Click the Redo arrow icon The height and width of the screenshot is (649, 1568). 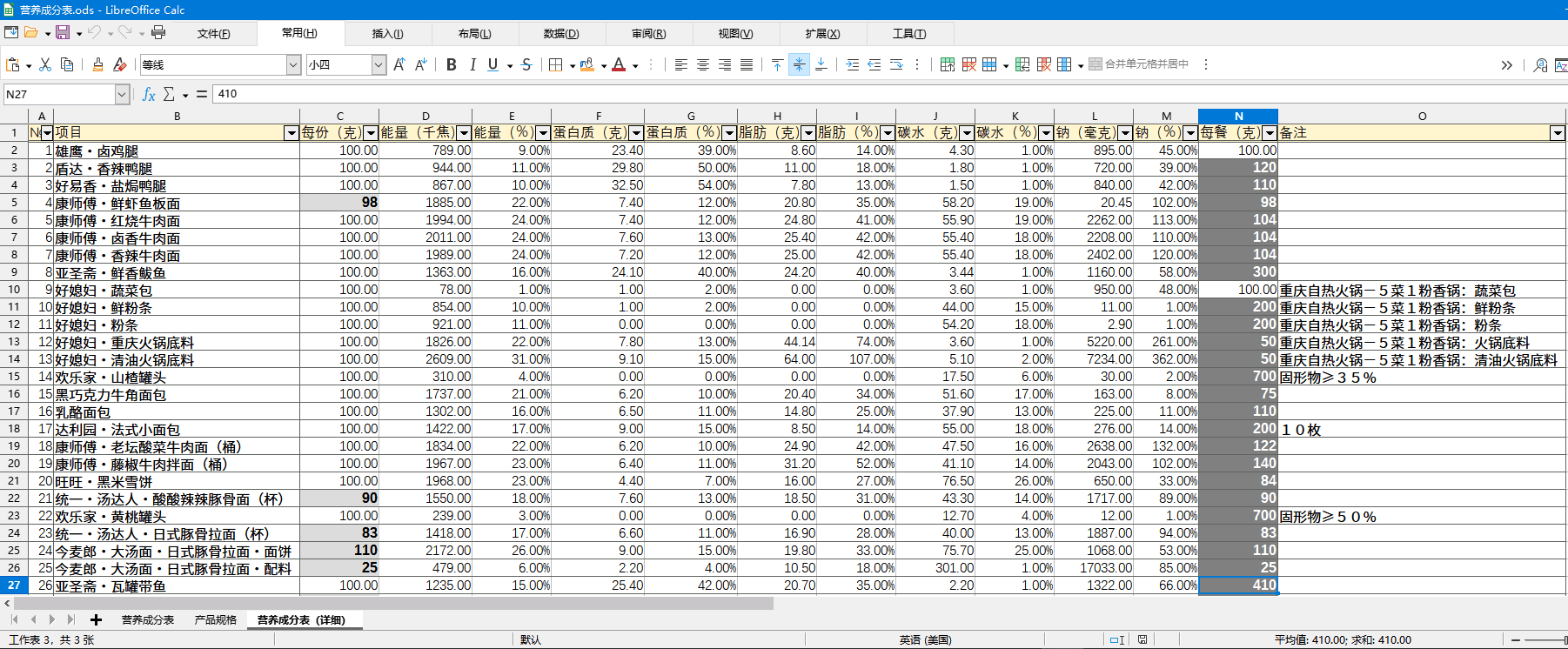pyautogui.click(x=125, y=32)
